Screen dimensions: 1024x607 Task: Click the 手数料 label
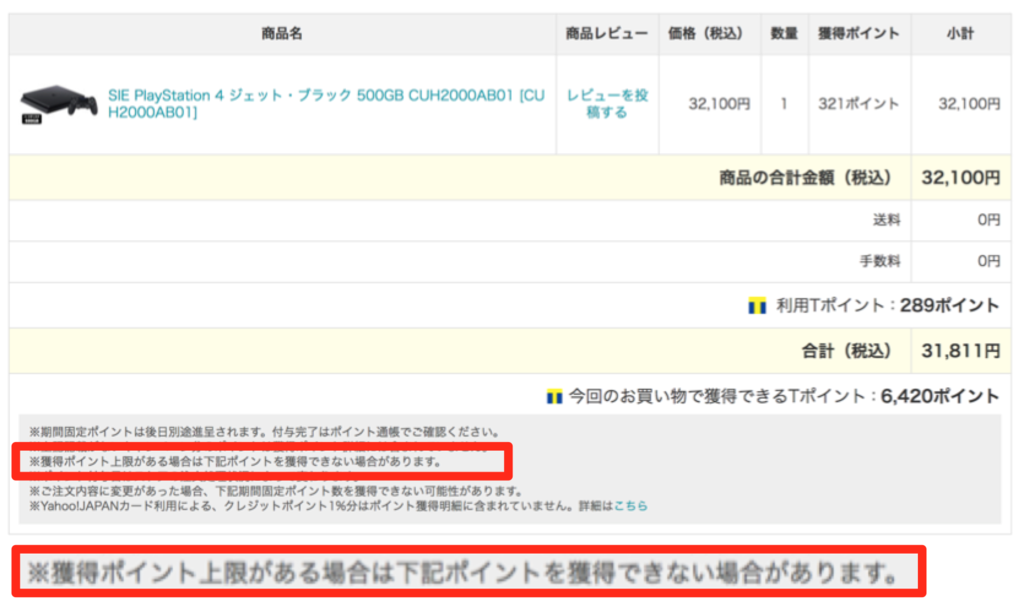pos(880,261)
